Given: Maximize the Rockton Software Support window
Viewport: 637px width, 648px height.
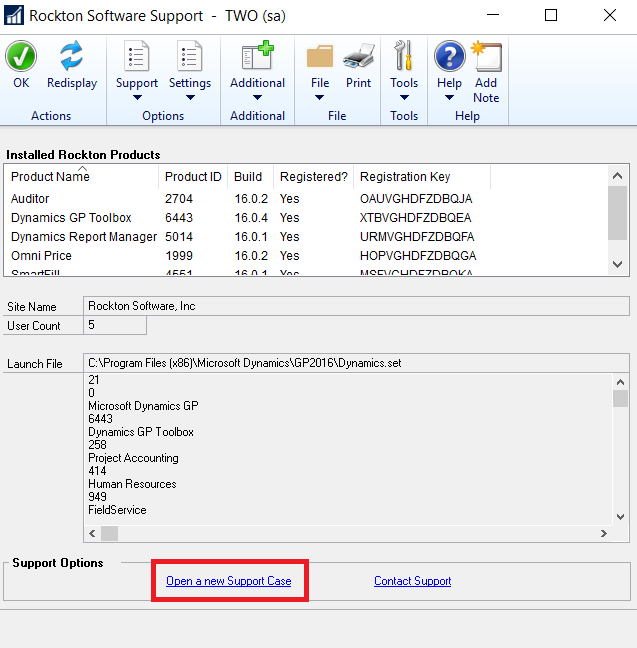Looking at the screenshot, I should 551,16.
